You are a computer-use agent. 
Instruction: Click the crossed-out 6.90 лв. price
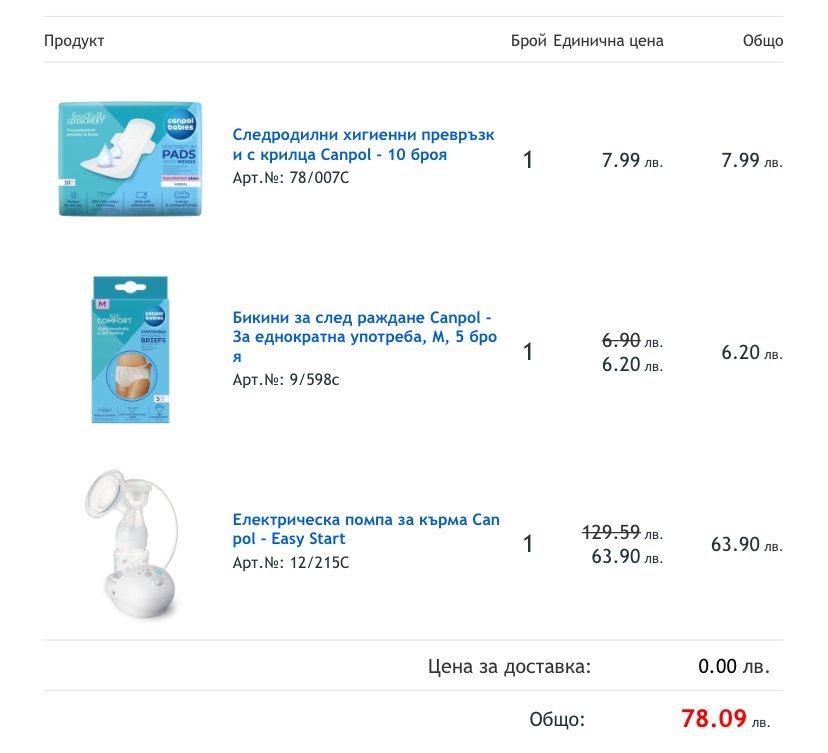coord(632,341)
